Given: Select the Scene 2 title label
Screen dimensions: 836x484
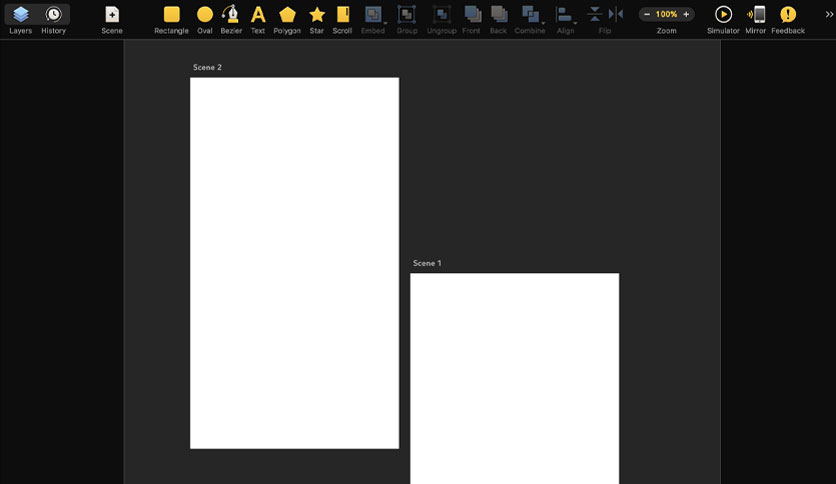Looking at the screenshot, I should click(x=207, y=67).
